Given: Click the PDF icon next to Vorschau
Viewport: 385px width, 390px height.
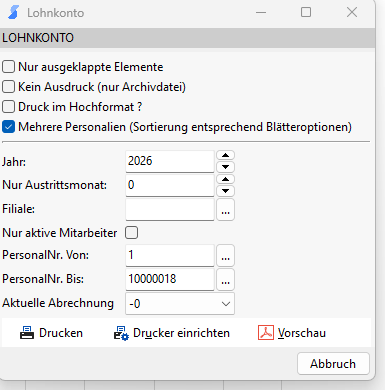Looking at the screenshot, I should pos(266,333).
